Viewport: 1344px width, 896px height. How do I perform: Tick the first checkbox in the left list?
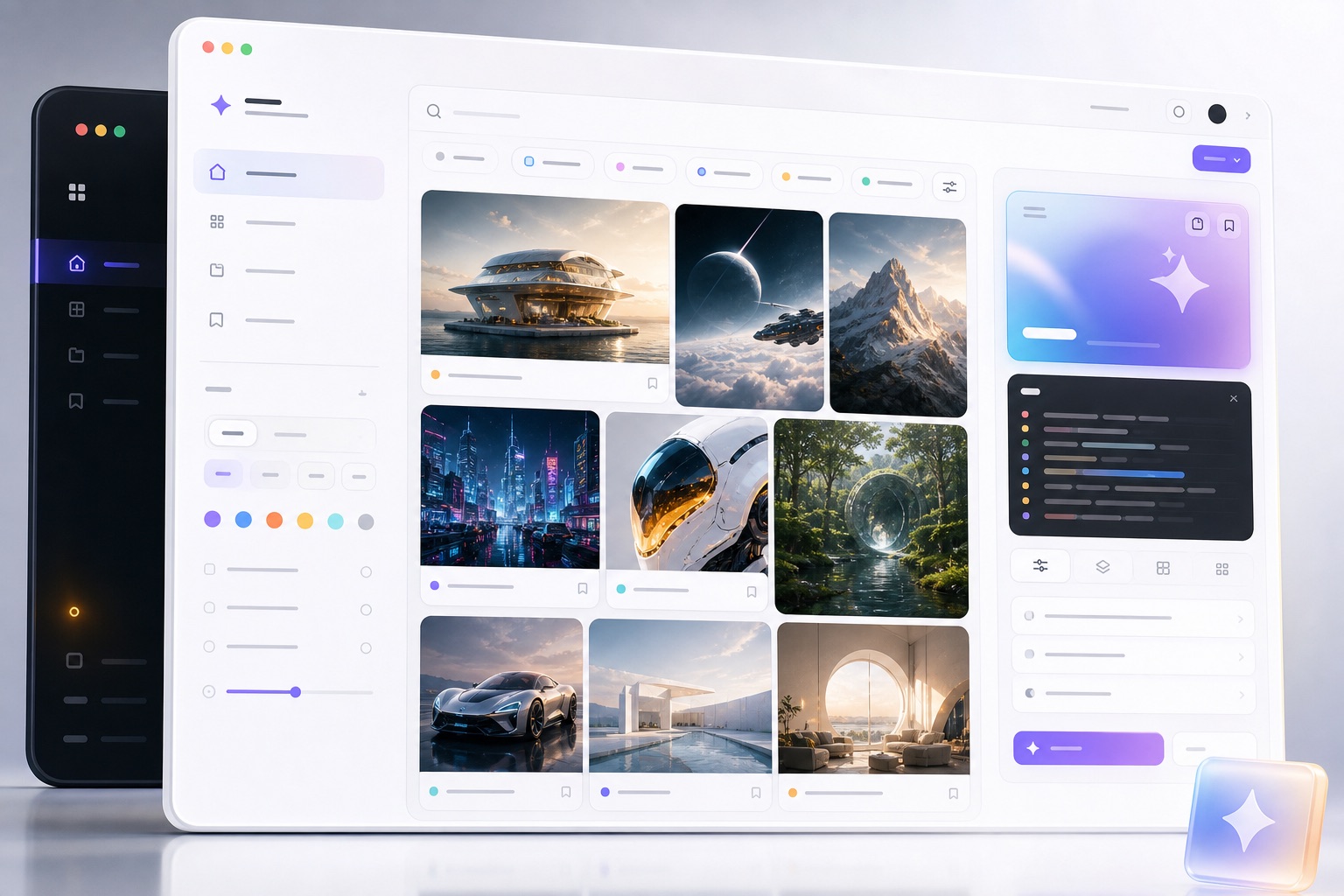click(x=209, y=569)
